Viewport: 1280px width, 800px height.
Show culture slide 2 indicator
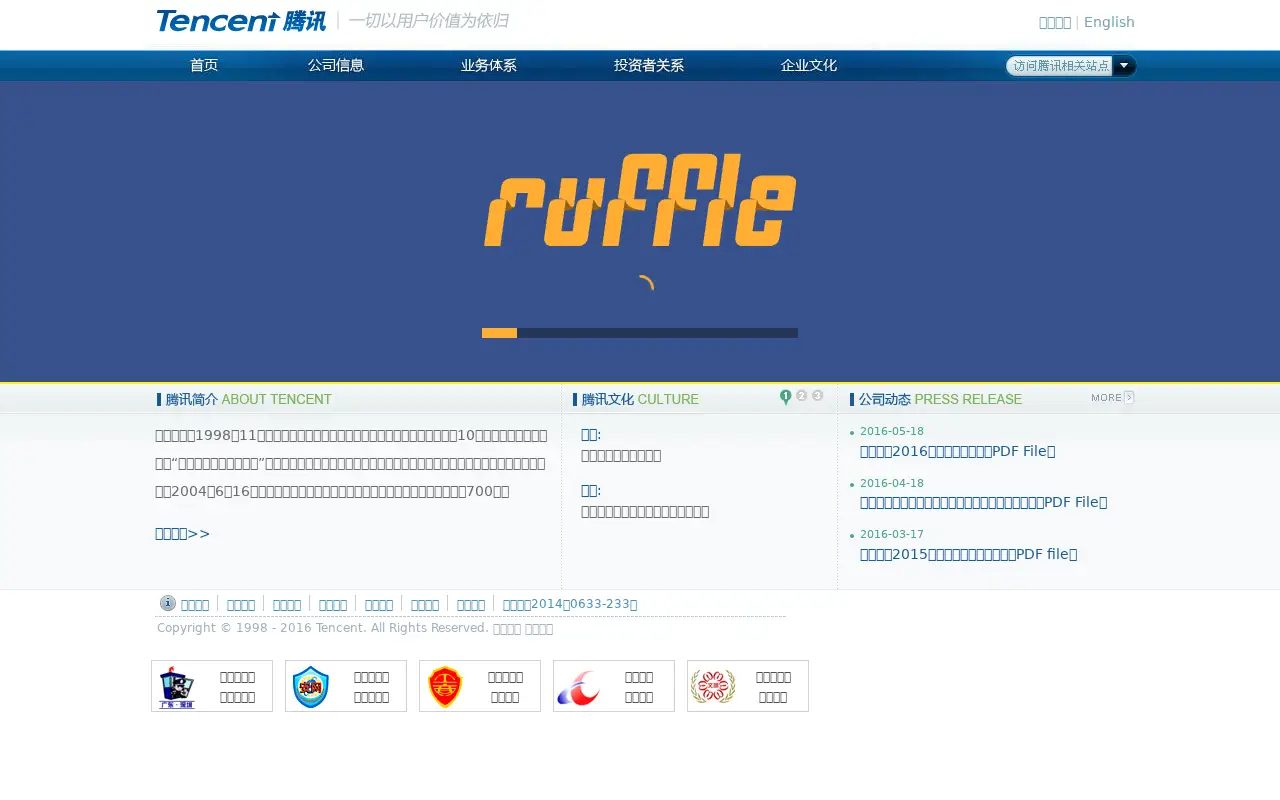point(802,396)
